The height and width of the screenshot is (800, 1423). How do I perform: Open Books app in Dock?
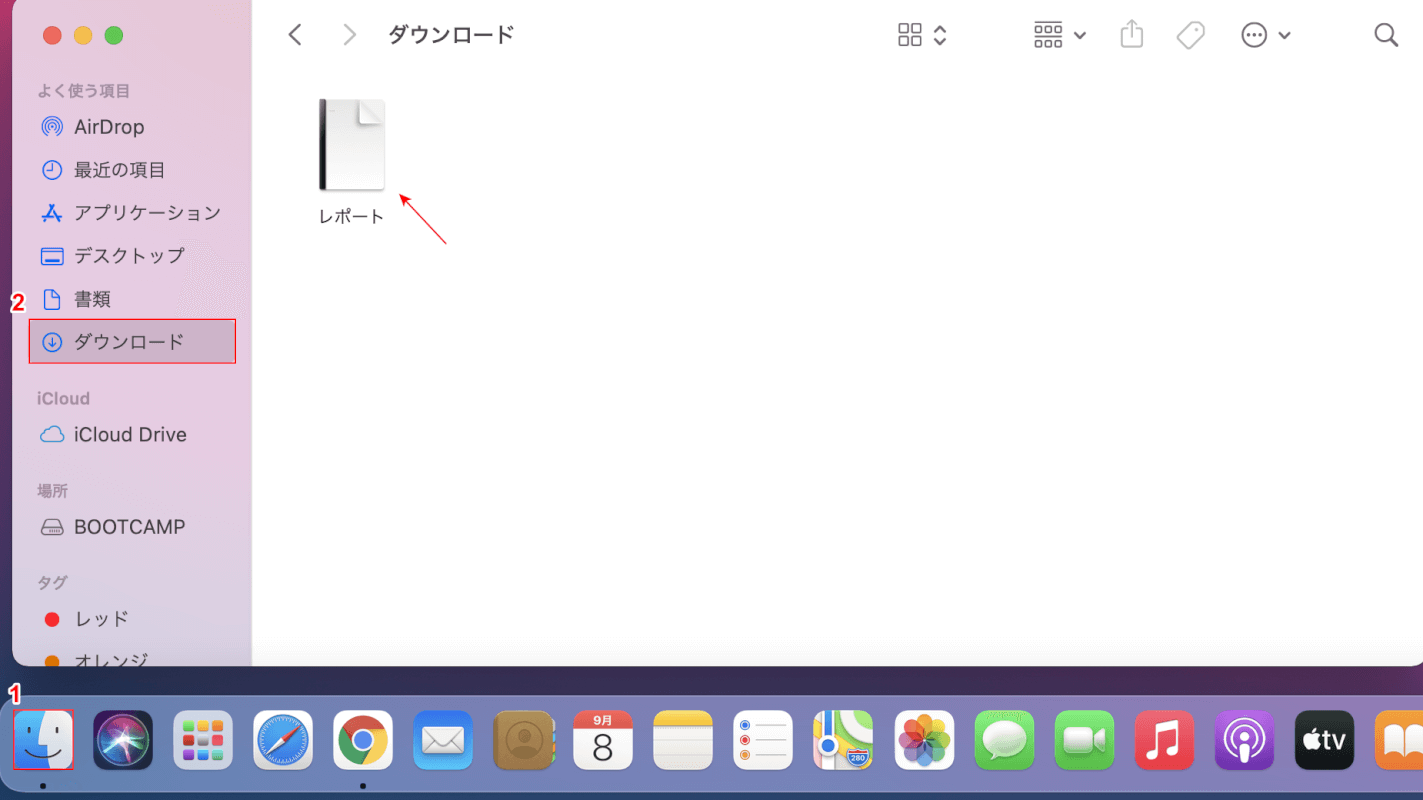coord(1399,740)
